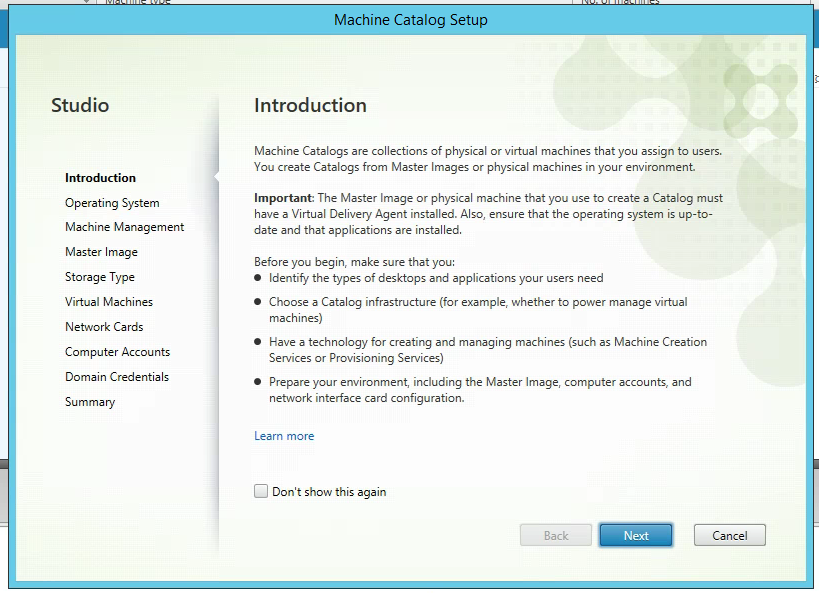Click the greyed-out Back button
Viewport: 819px width, 593px height.
point(556,535)
